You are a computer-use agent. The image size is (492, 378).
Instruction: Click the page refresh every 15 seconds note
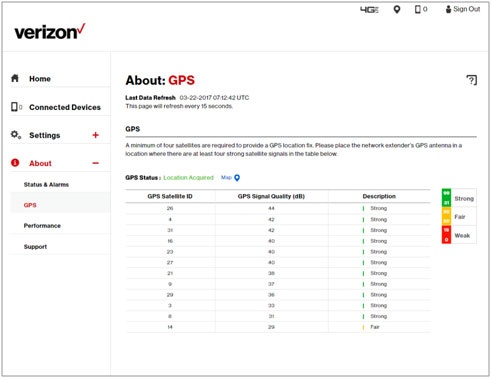point(179,106)
